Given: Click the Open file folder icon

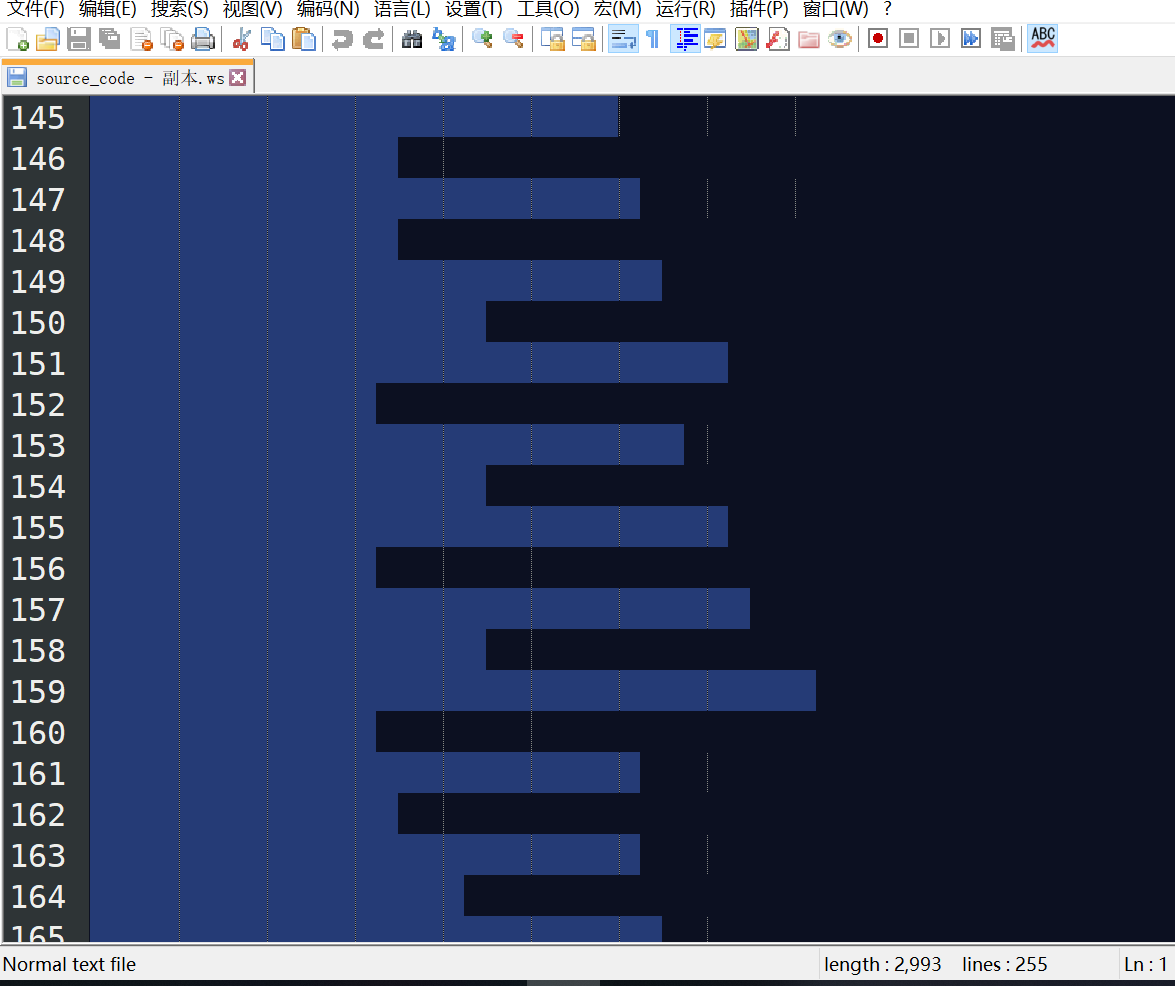Looking at the screenshot, I should coord(47,39).
